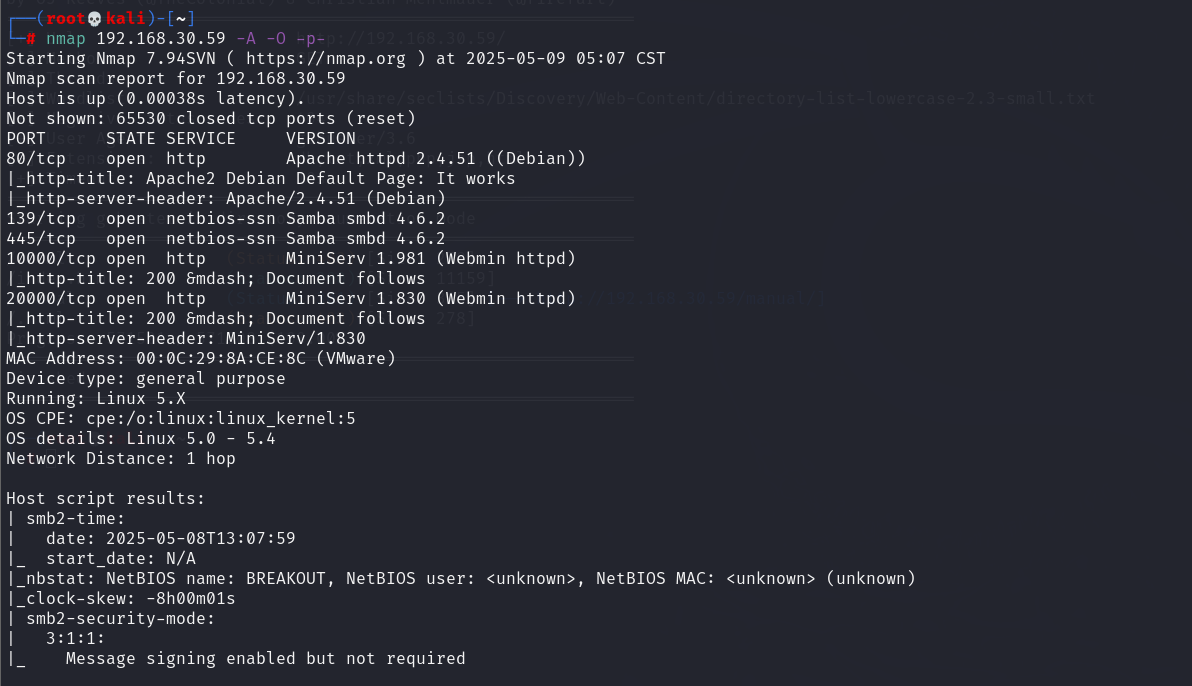Click the 80/tcp port entry

[x=36, y=158]
